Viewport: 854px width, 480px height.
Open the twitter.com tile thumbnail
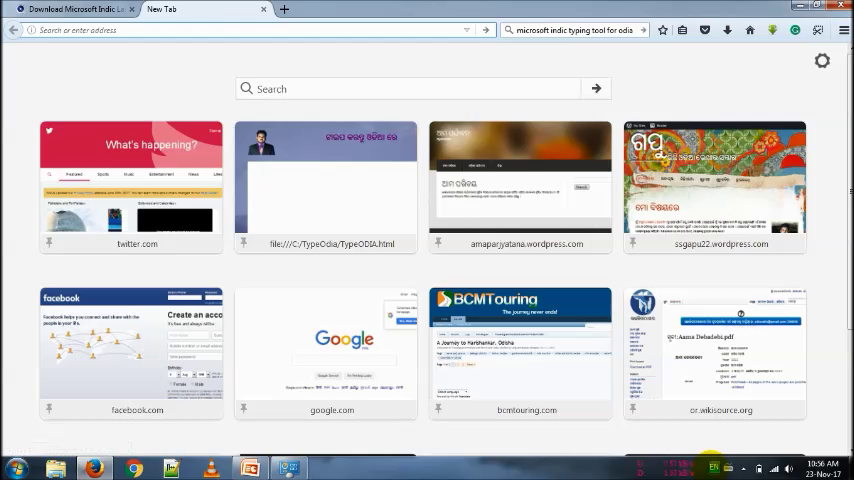131,178
